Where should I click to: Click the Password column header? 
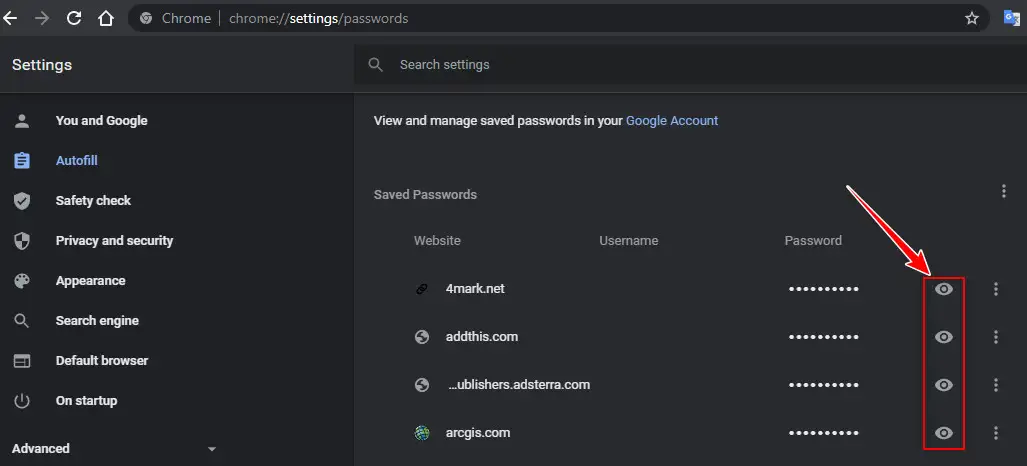point(813,241)
